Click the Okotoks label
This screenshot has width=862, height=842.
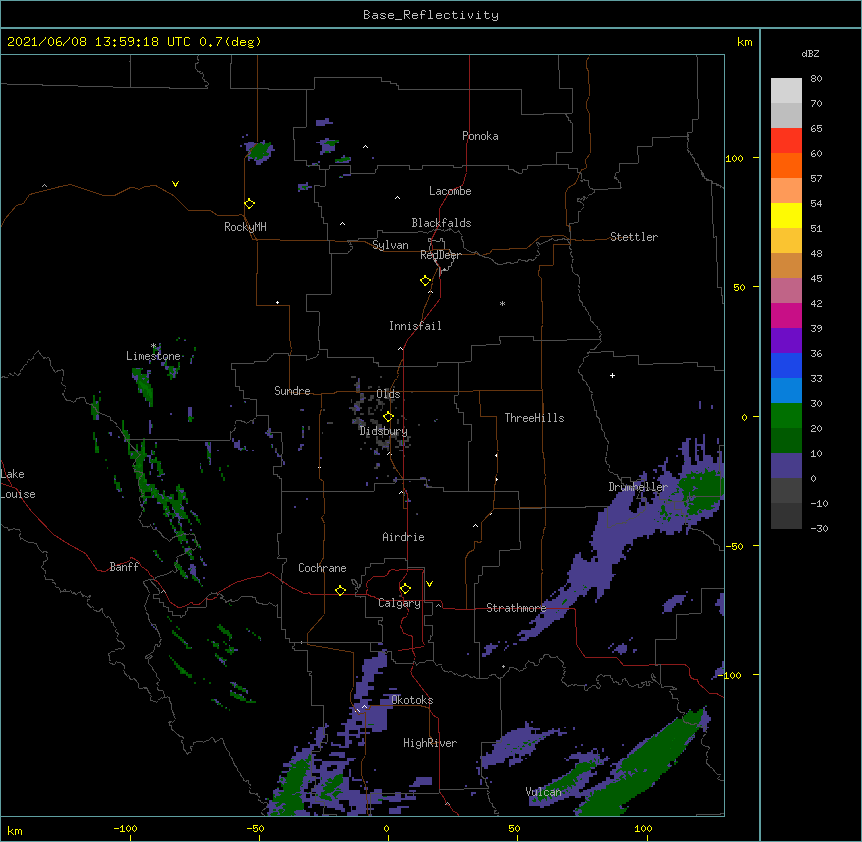point(412,700)
